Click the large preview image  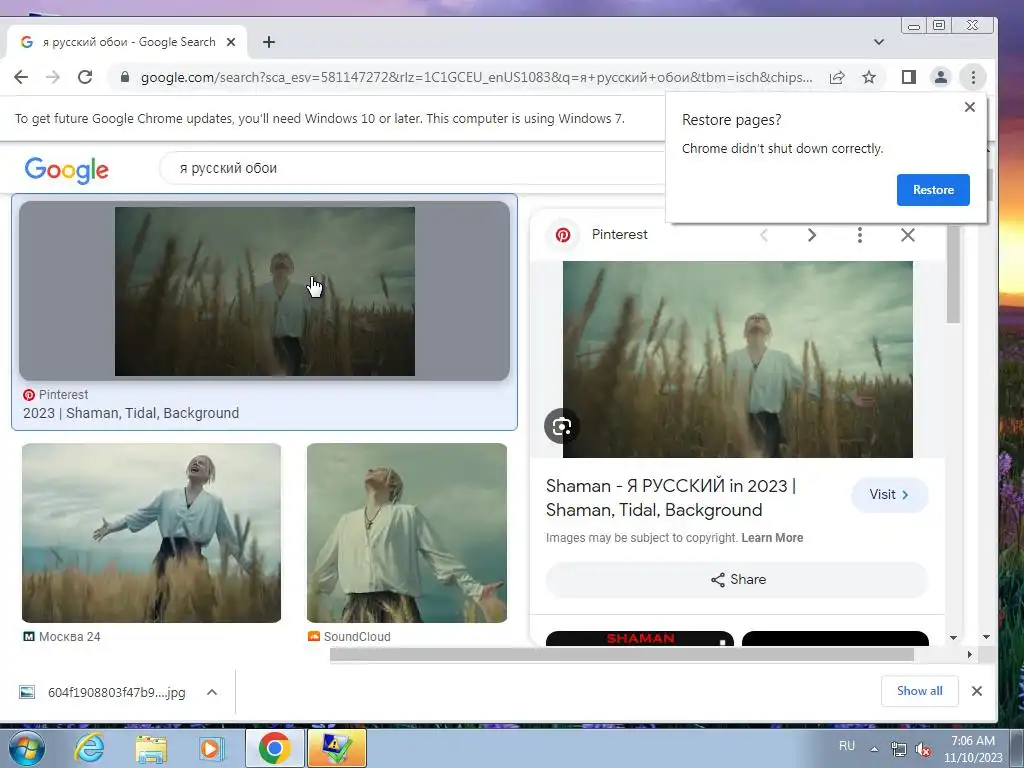point(738,359)
